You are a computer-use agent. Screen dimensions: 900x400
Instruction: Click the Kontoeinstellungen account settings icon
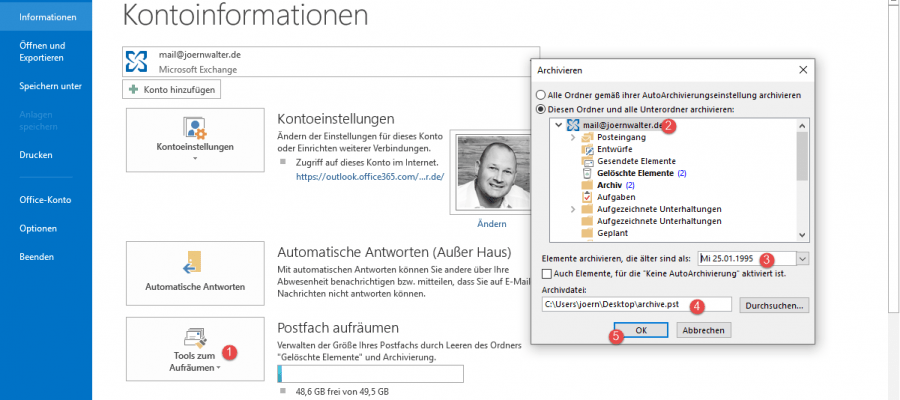click(194, 128)
